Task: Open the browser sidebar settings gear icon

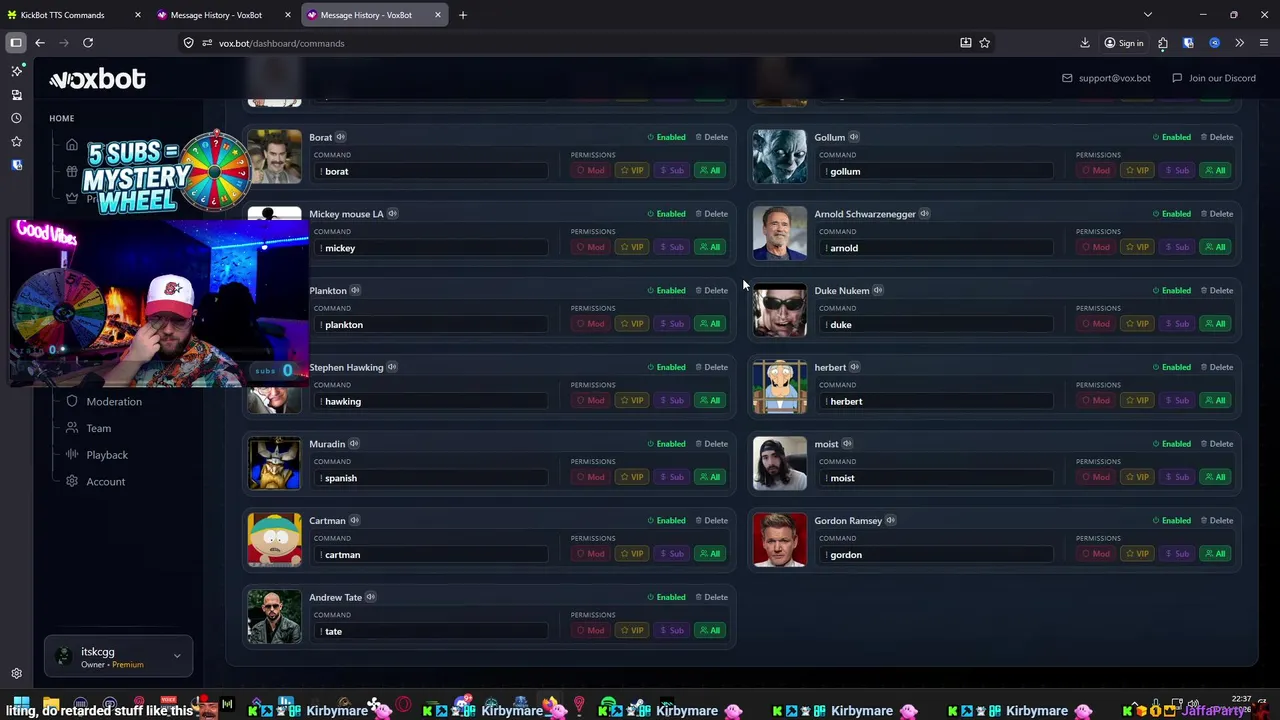Action: click(16, 674)
